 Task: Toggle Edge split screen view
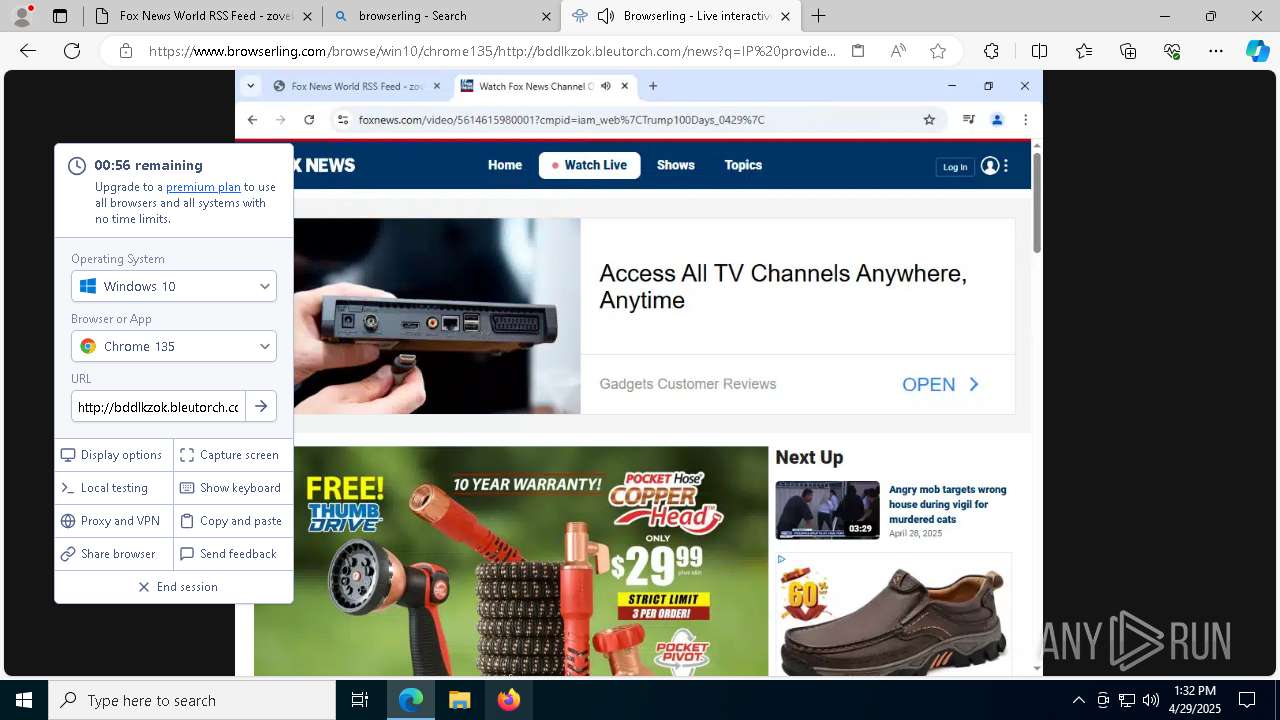[x=1039, y=51]
